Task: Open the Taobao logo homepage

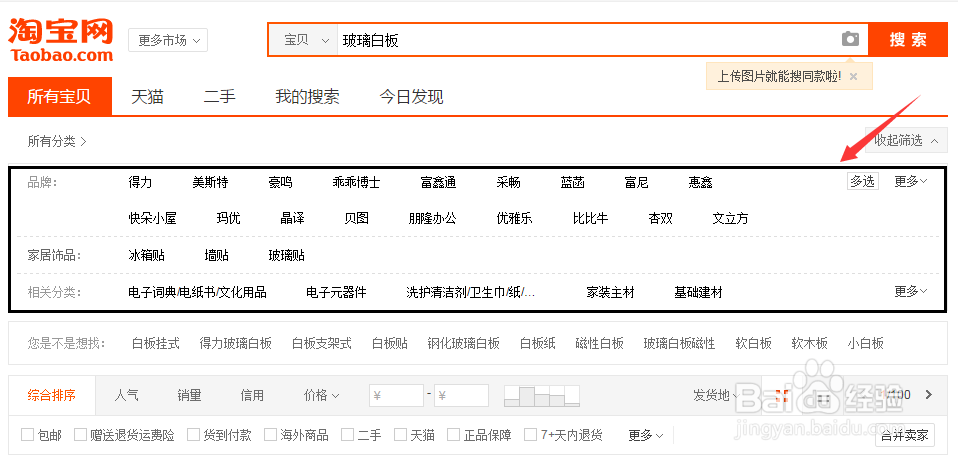Action: [x=60, y=40]
